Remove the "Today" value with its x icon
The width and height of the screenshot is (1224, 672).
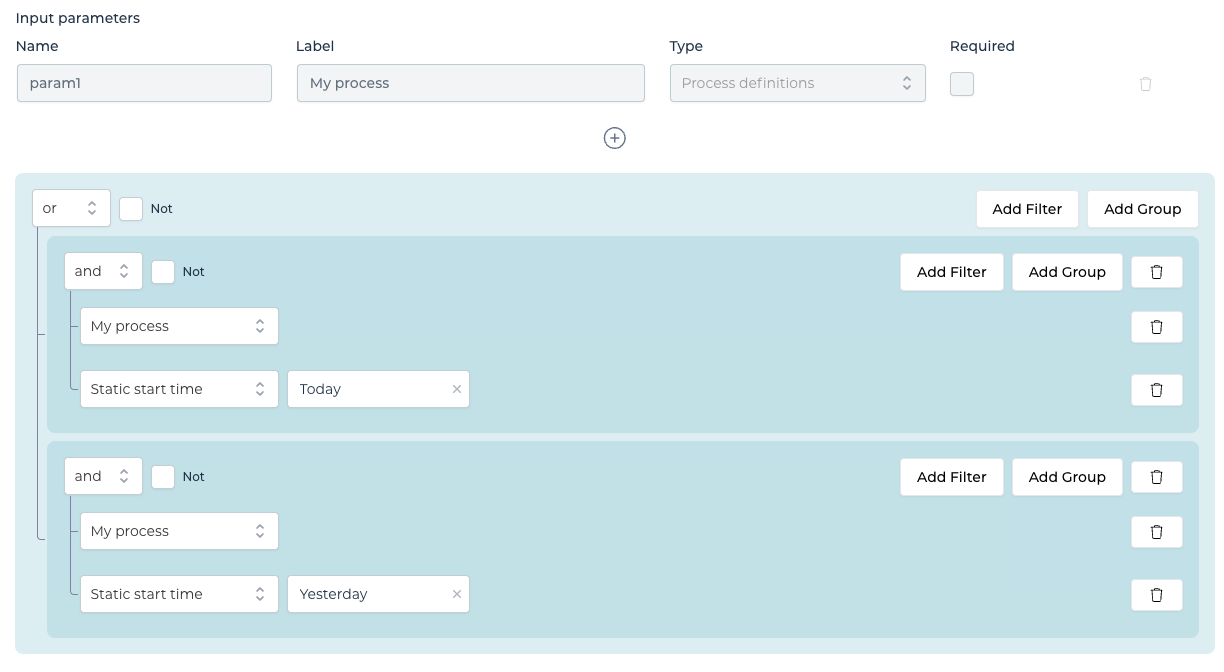click(x=457, y=389)
